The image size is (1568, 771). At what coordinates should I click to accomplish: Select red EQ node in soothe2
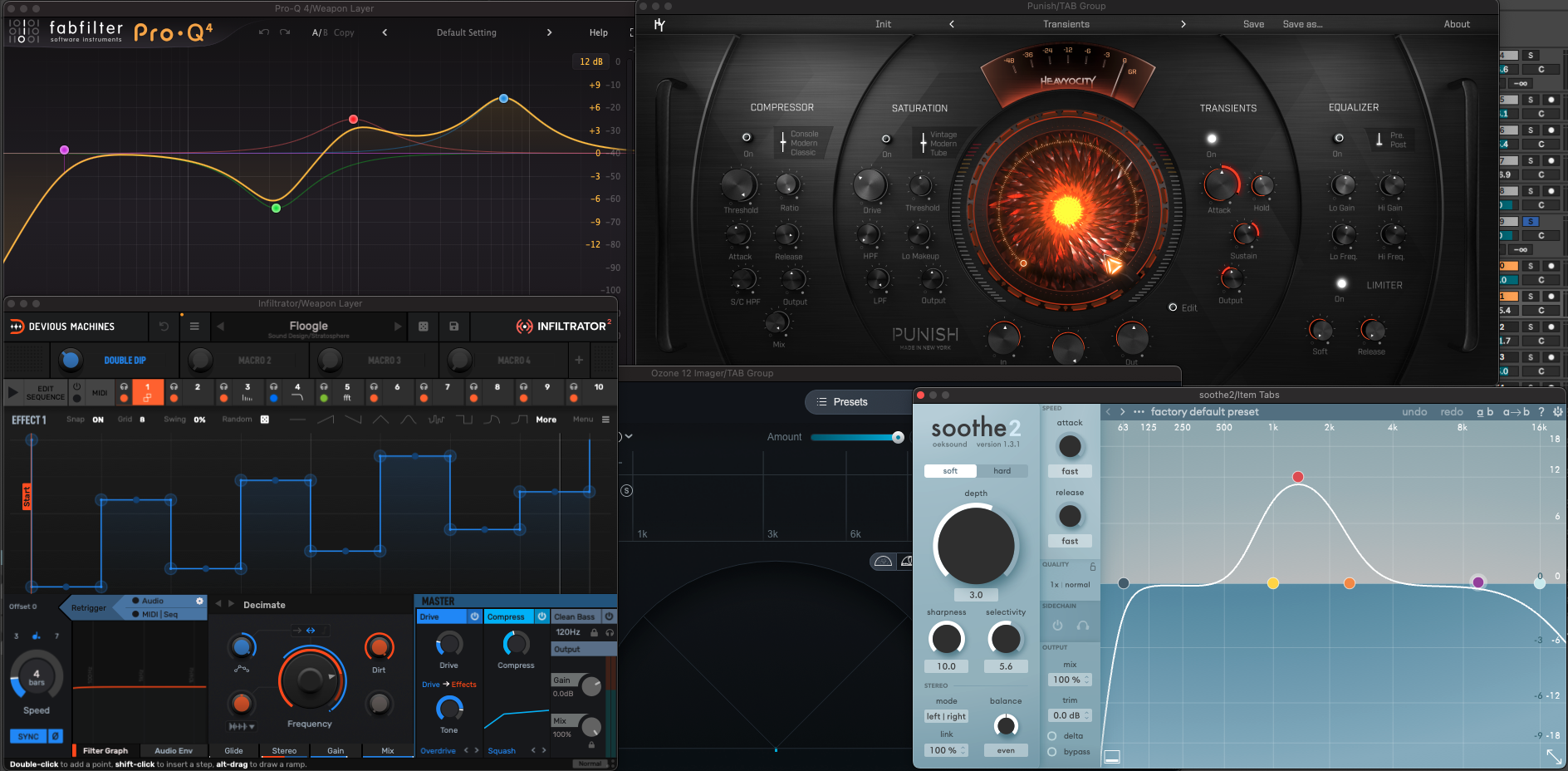point(1298,477)
